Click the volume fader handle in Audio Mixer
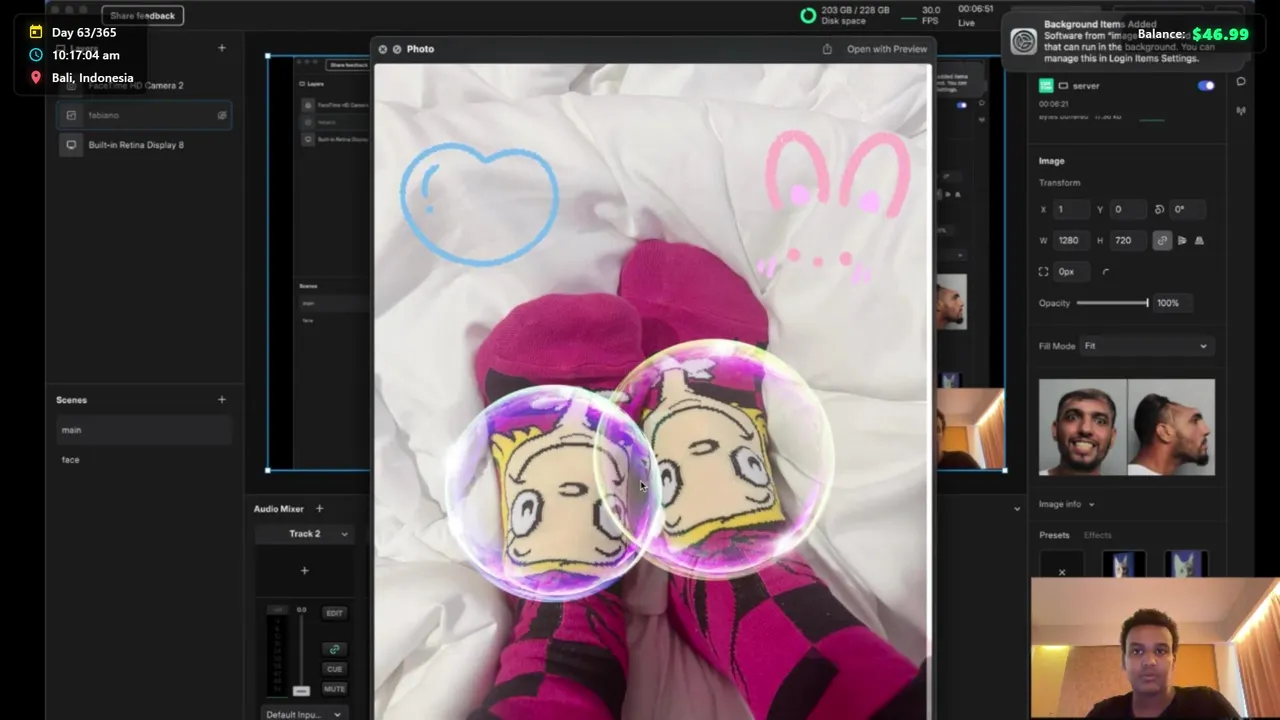The image size is (1280, 720). pos(301,691)
